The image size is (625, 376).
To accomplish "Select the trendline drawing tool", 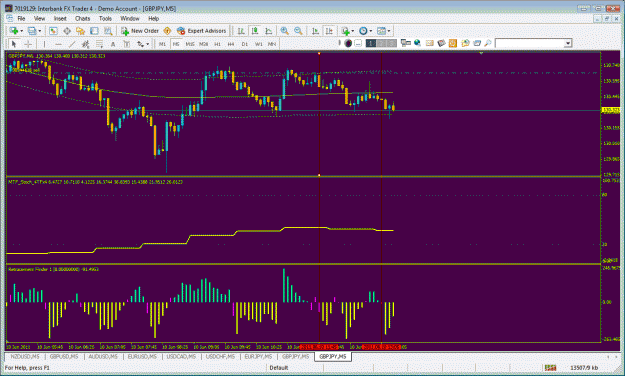I will pyautogui.click(x=72, y=44).
